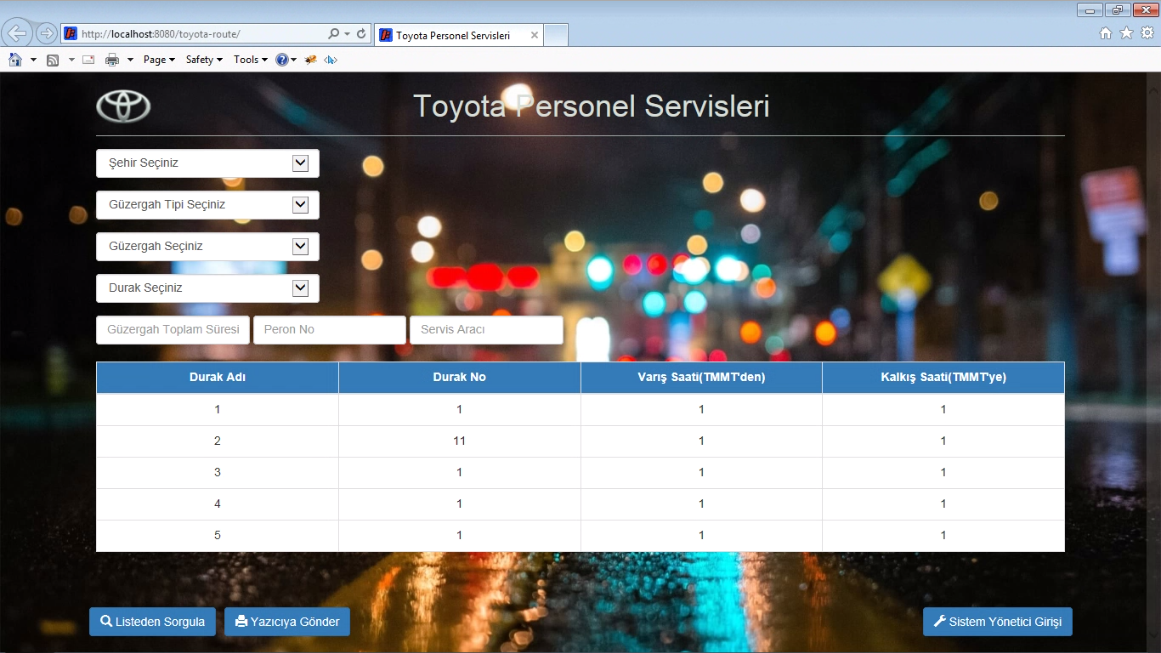Image resolution: width=1161 pixels, height=653 pixels.
Task: Click the Yazıcıya Gönder button
Action: coord(287,621)
